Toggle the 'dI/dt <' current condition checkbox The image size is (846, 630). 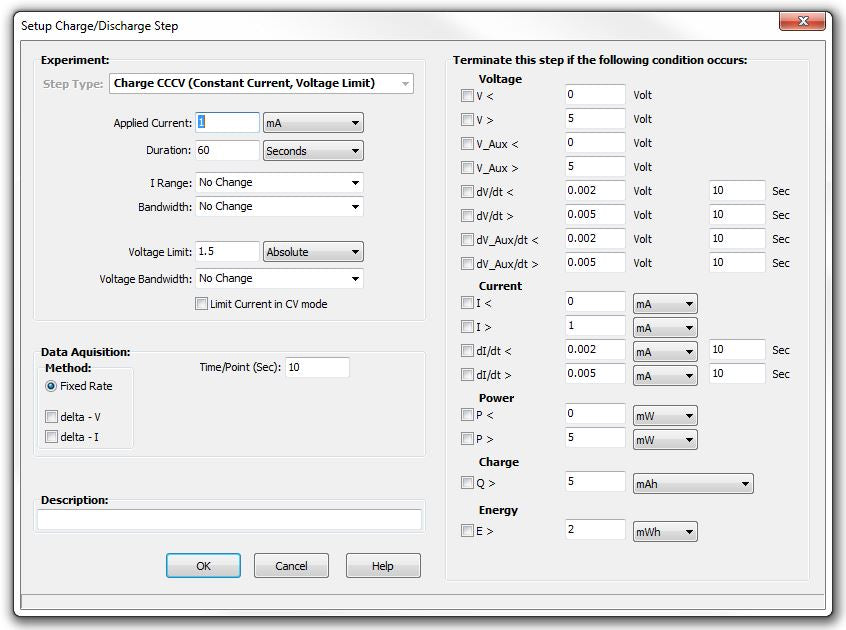[467, 351]
